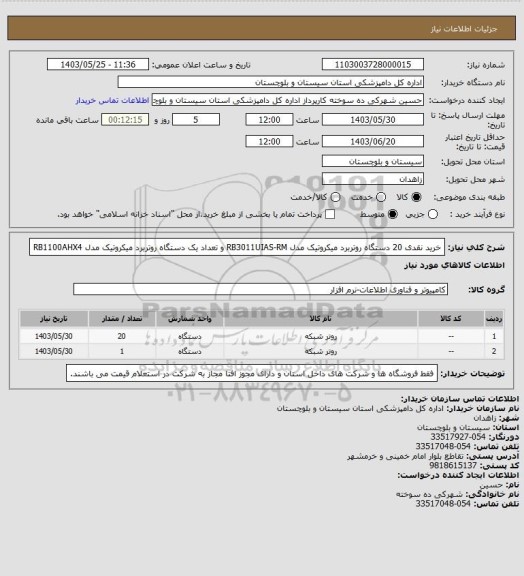Click the نام کالا column header
This screenshot has width=524, height=576.
click(320, 318)
